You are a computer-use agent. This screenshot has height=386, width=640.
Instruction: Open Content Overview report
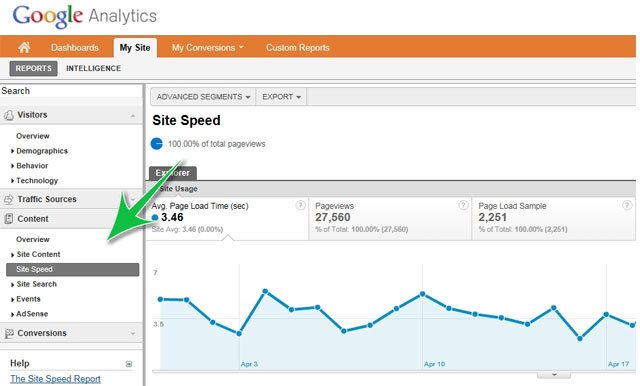[x=33, y=239]
